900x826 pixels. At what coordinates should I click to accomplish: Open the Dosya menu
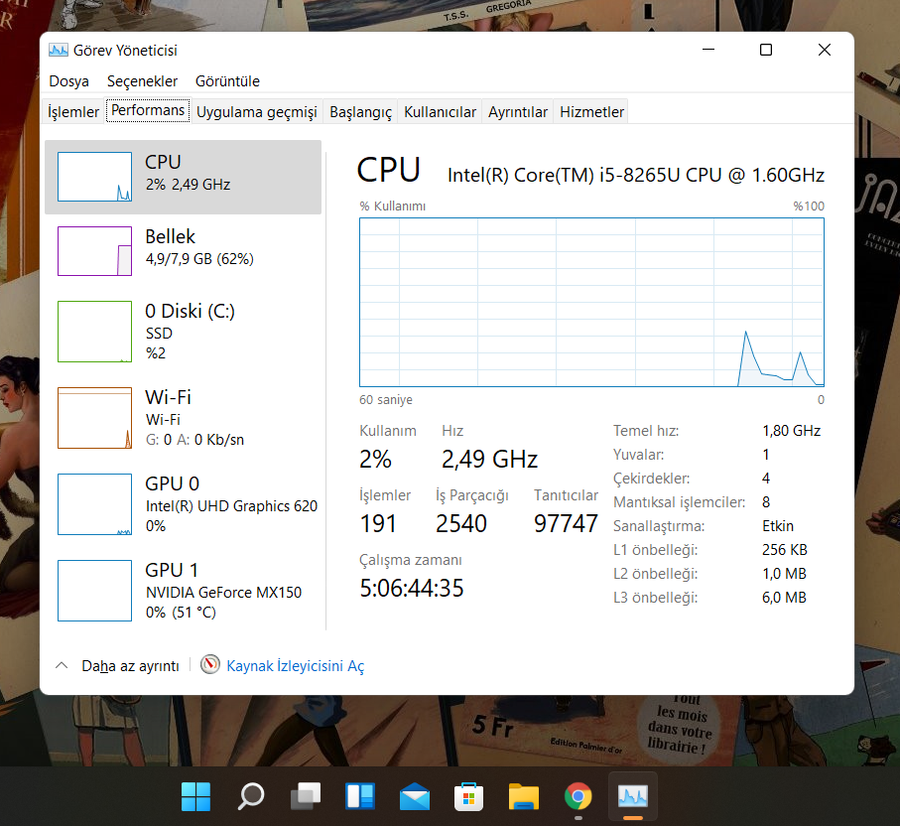(x=69, y=81)
